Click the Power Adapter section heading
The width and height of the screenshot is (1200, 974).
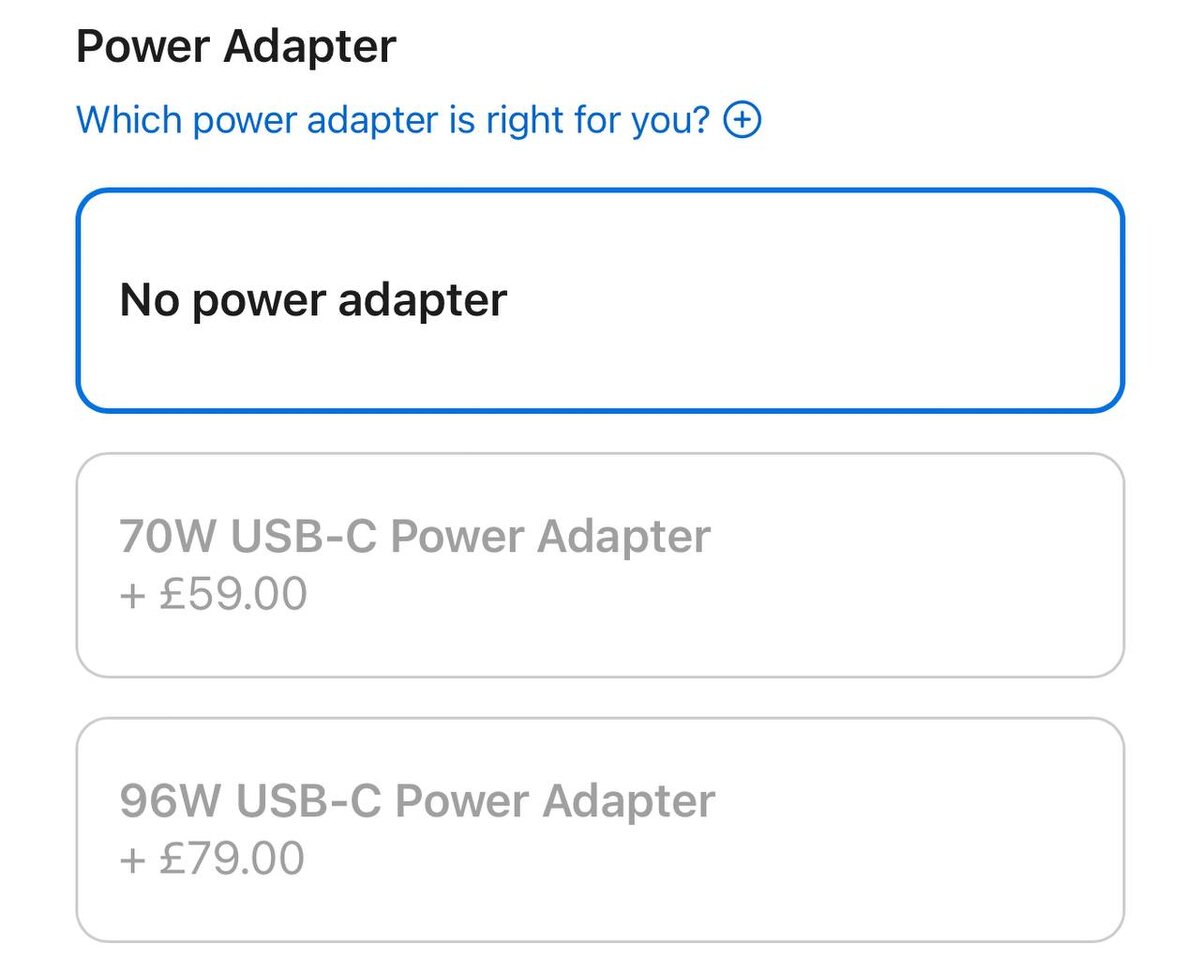coord(236,47)
